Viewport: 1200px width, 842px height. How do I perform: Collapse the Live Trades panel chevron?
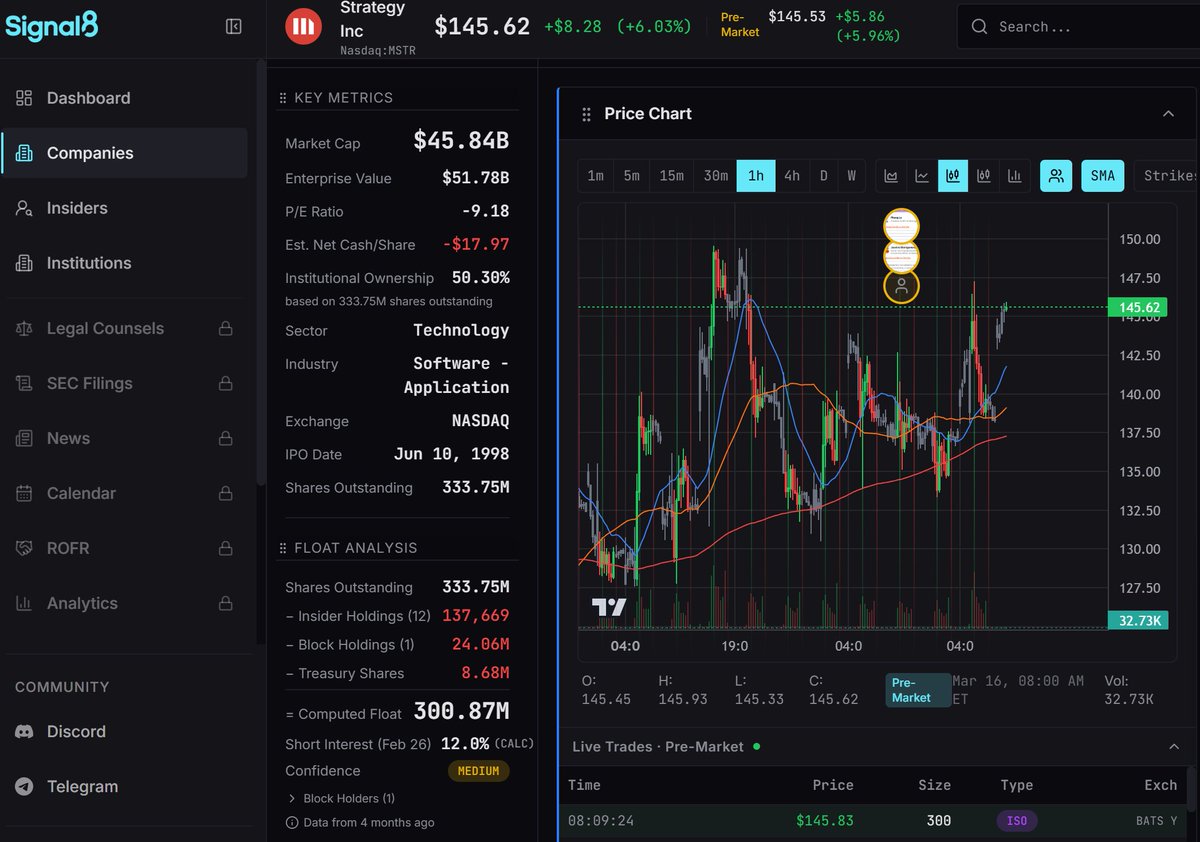(1174, 747)
